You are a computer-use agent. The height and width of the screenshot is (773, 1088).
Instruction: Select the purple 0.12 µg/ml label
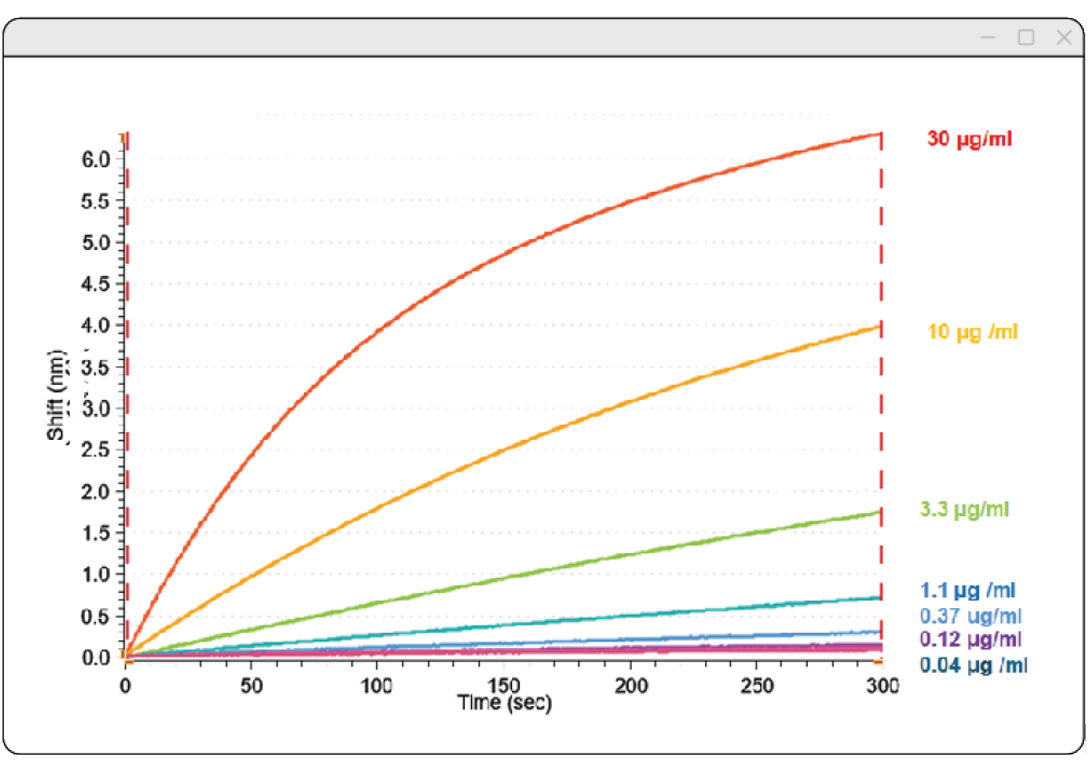pyautogui.click(x=970, y=639)
